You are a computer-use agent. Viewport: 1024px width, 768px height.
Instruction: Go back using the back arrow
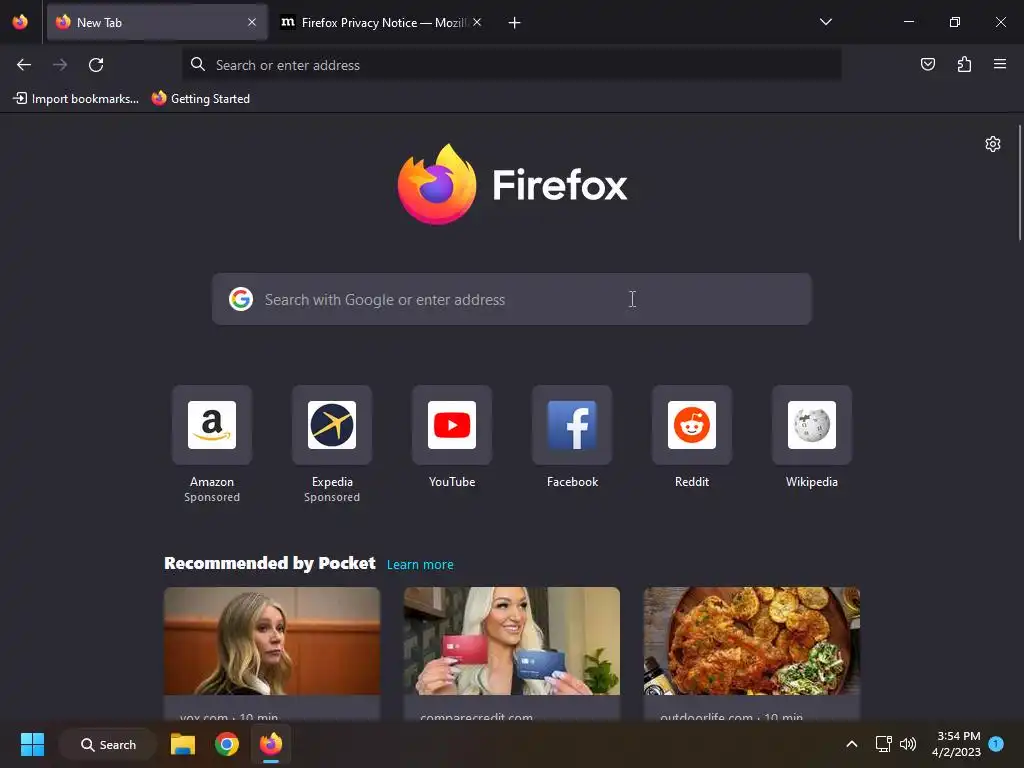pos(24,65)
